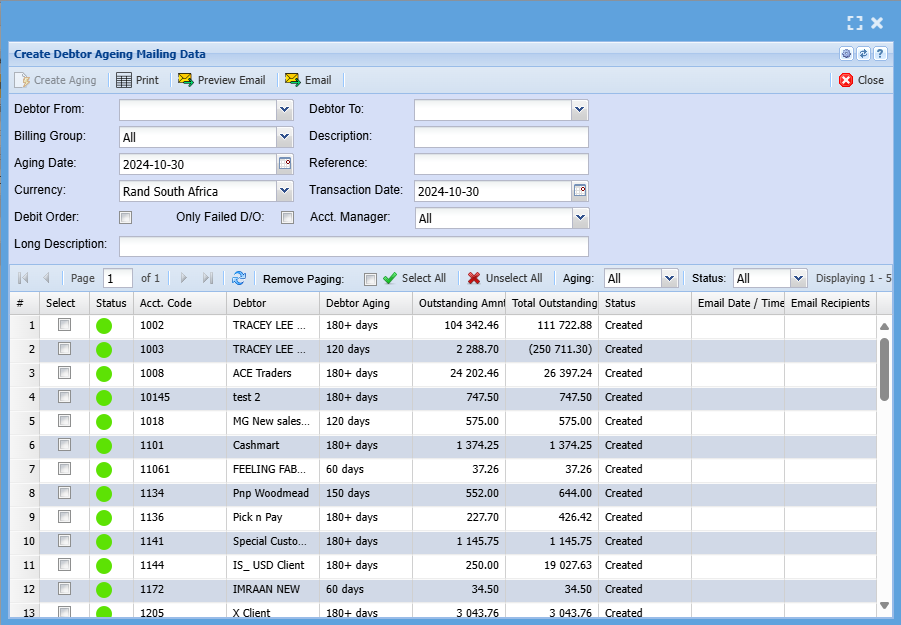Select the checkbox for ACE Traders row
Screen dimensions: 901x625
point(65,373)
